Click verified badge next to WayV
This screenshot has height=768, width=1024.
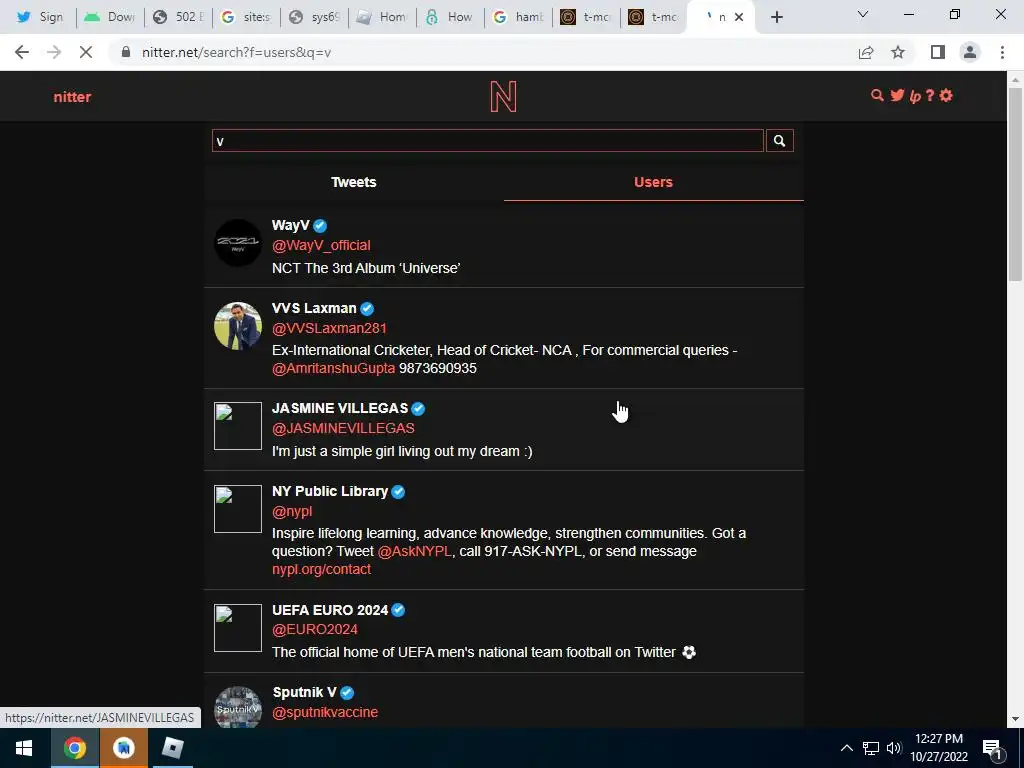pyautogui.click(x=320, y=226)
